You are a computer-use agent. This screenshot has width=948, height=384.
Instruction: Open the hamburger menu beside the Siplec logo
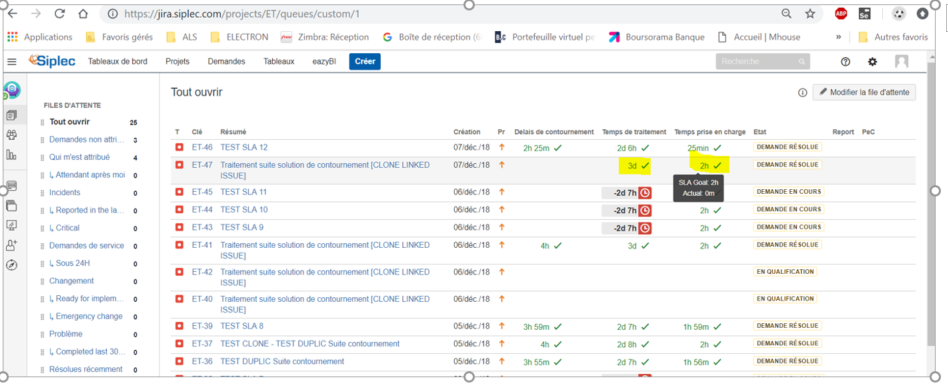click(x=12, y=62)
